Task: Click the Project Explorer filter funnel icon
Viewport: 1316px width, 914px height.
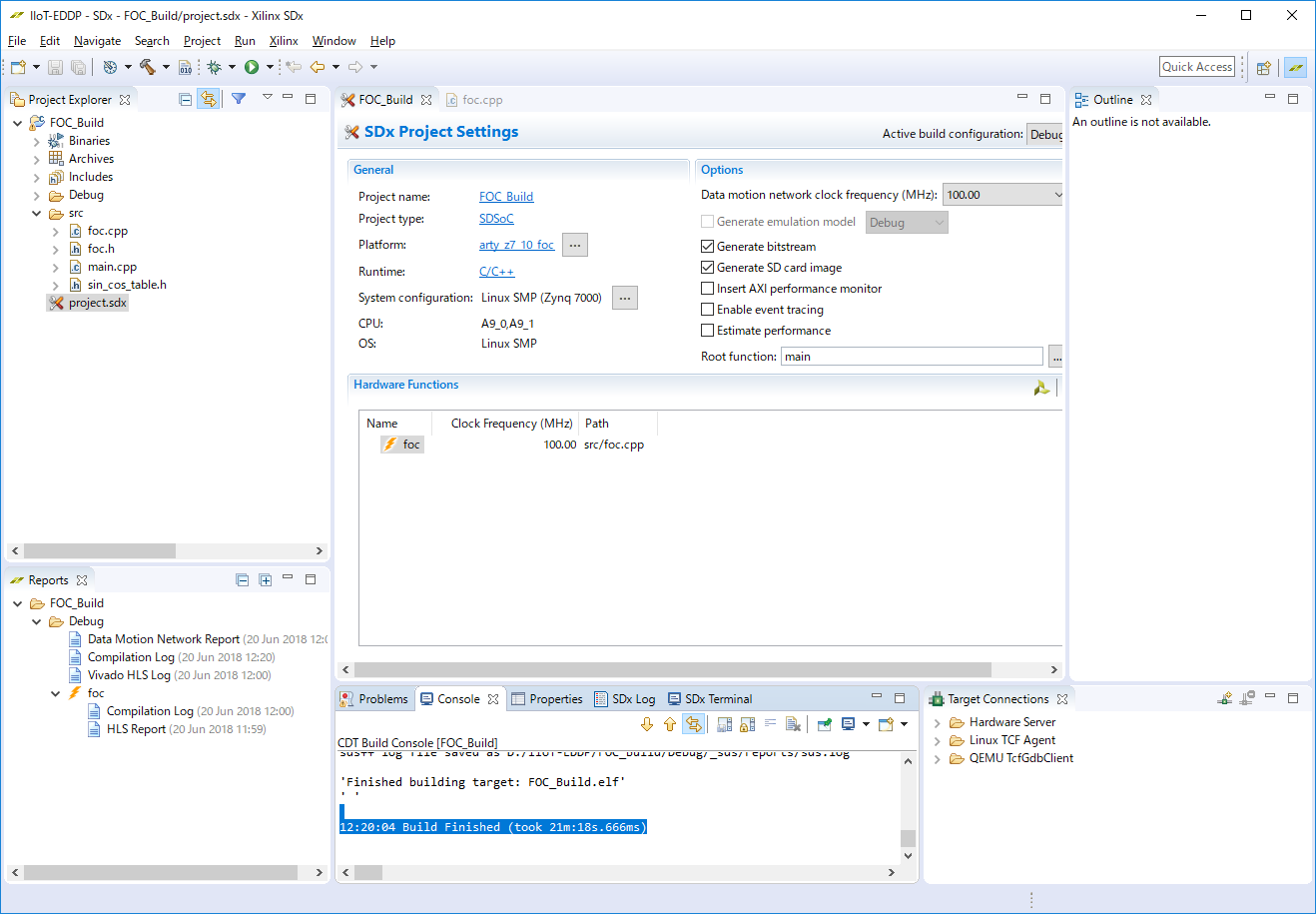Action: pyautogui.click(x=239, y=99)
